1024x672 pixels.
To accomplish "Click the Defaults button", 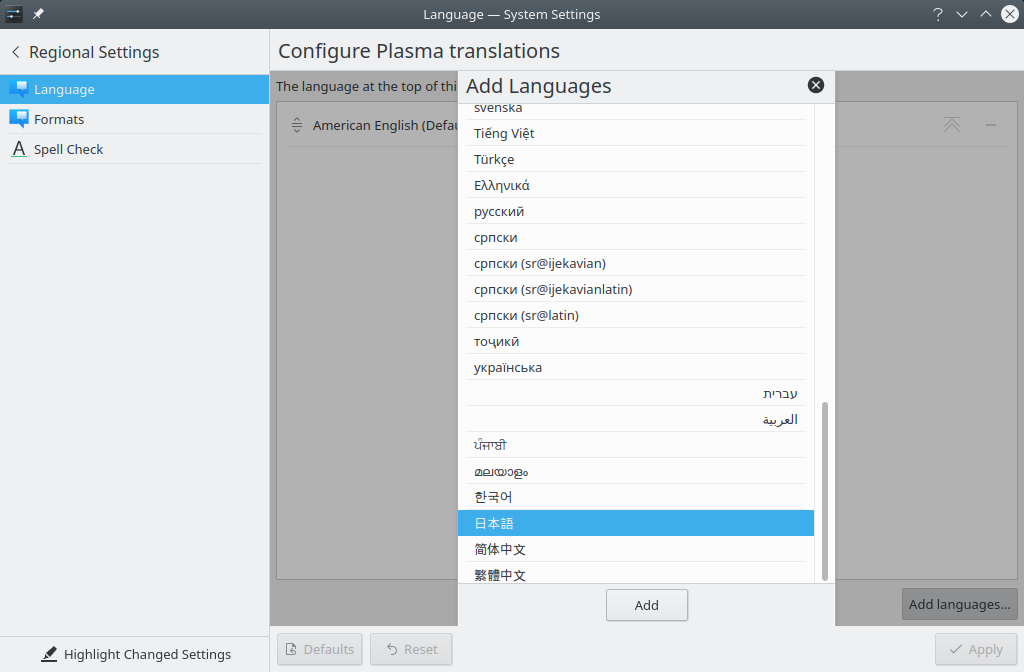I will tap(319, 649).
